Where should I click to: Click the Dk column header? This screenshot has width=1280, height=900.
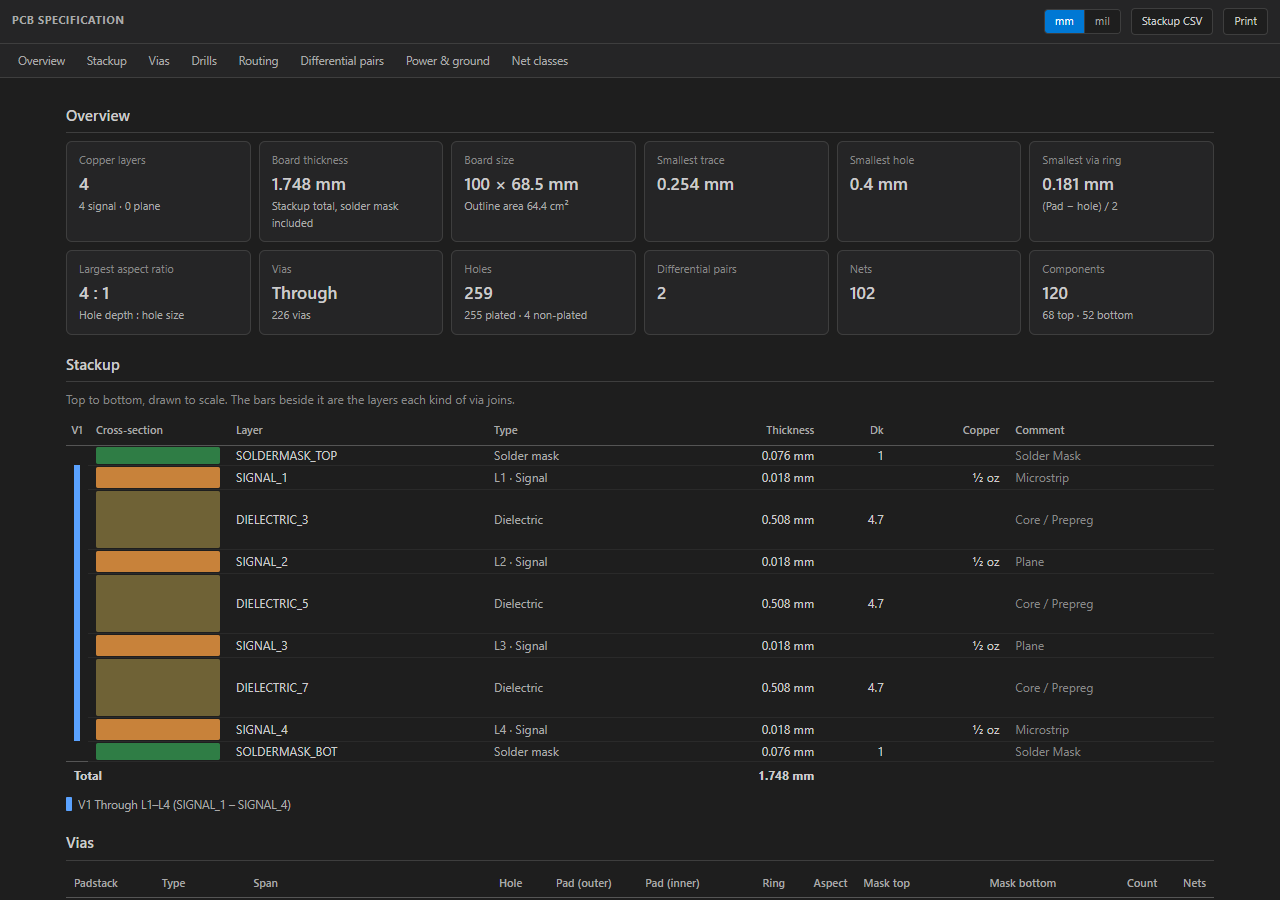(x=877, y=431)
